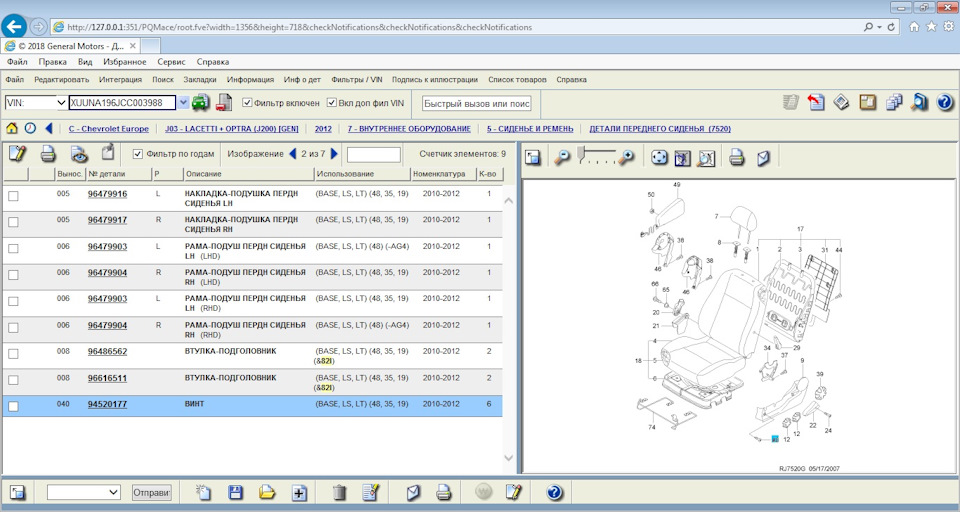Click breadcrumb back triangle icon
Image resolution: width=960 pixels, height=512 pixels.
[x=48, y=128]
